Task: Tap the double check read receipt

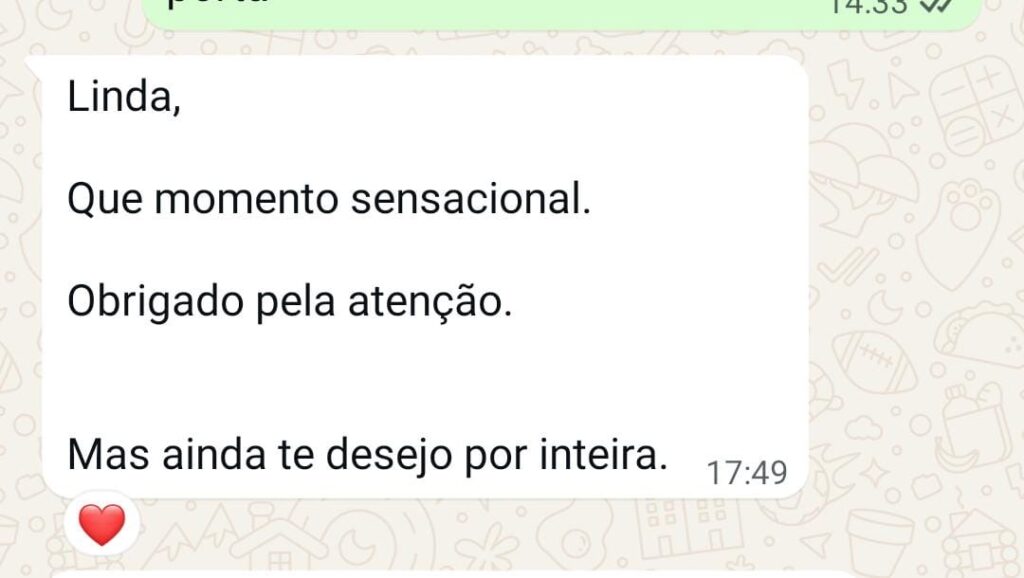Action: pyautogui.click(x=936, y=5)
